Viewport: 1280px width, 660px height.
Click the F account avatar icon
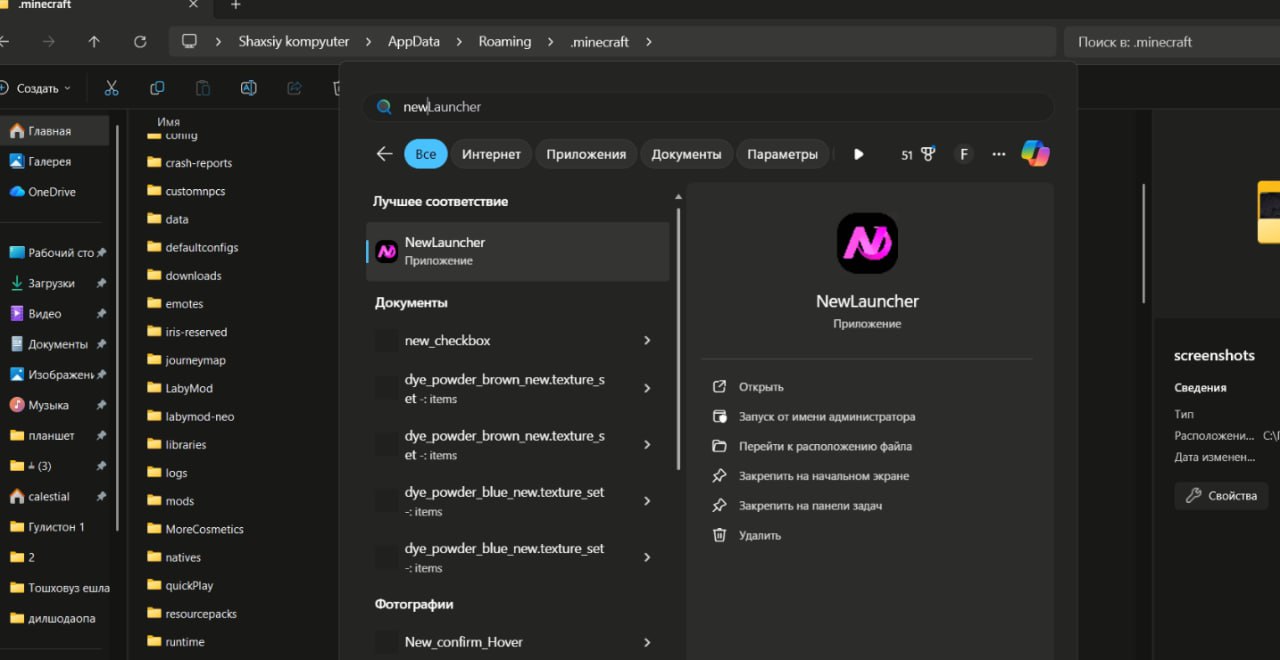coord(964,154)
